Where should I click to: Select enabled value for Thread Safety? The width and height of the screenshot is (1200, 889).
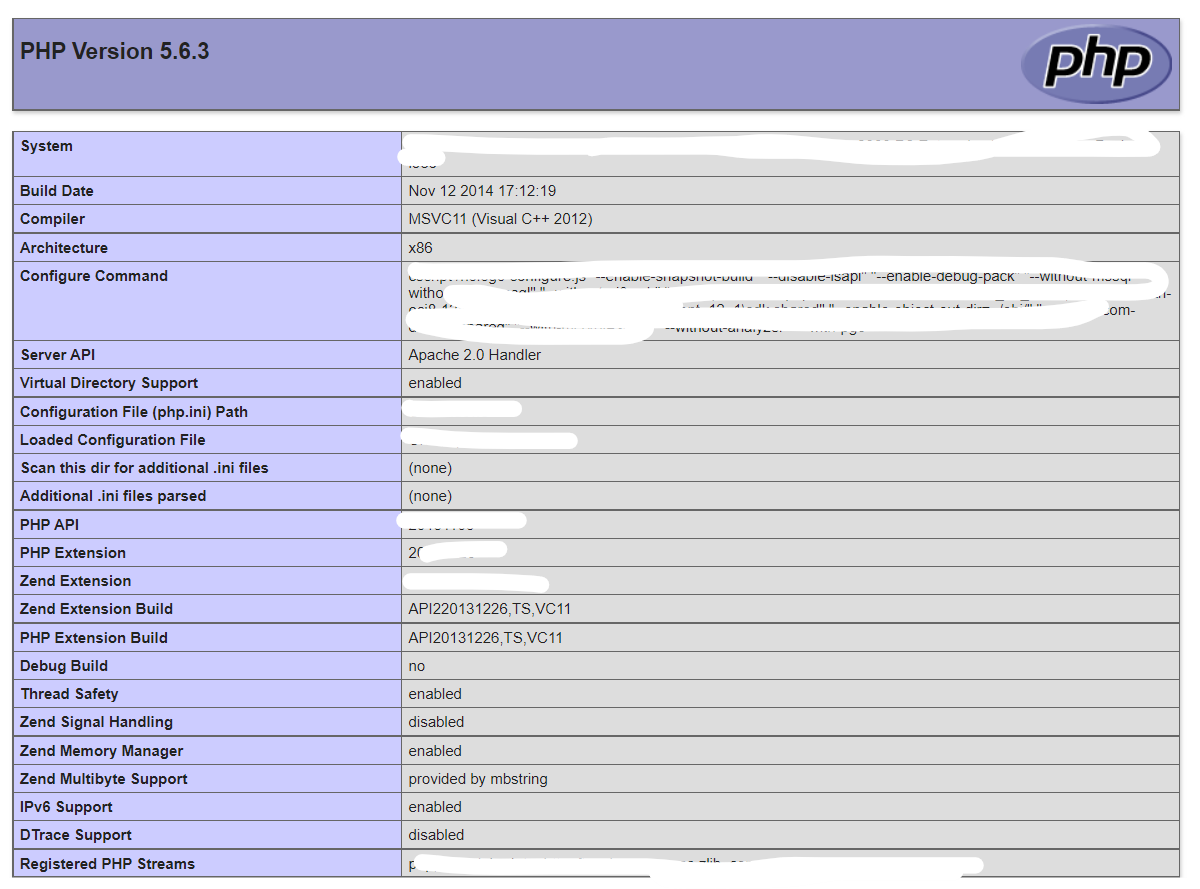click(x=435, y=694)
